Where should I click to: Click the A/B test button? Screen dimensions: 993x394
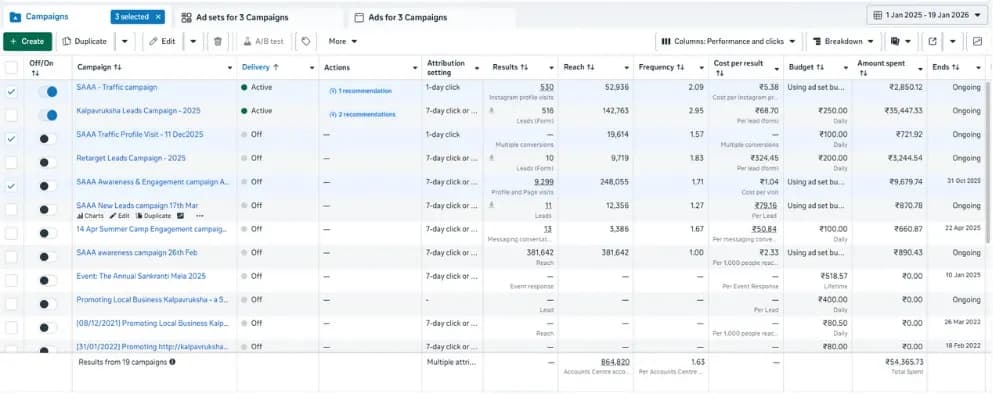coord(264,41)
